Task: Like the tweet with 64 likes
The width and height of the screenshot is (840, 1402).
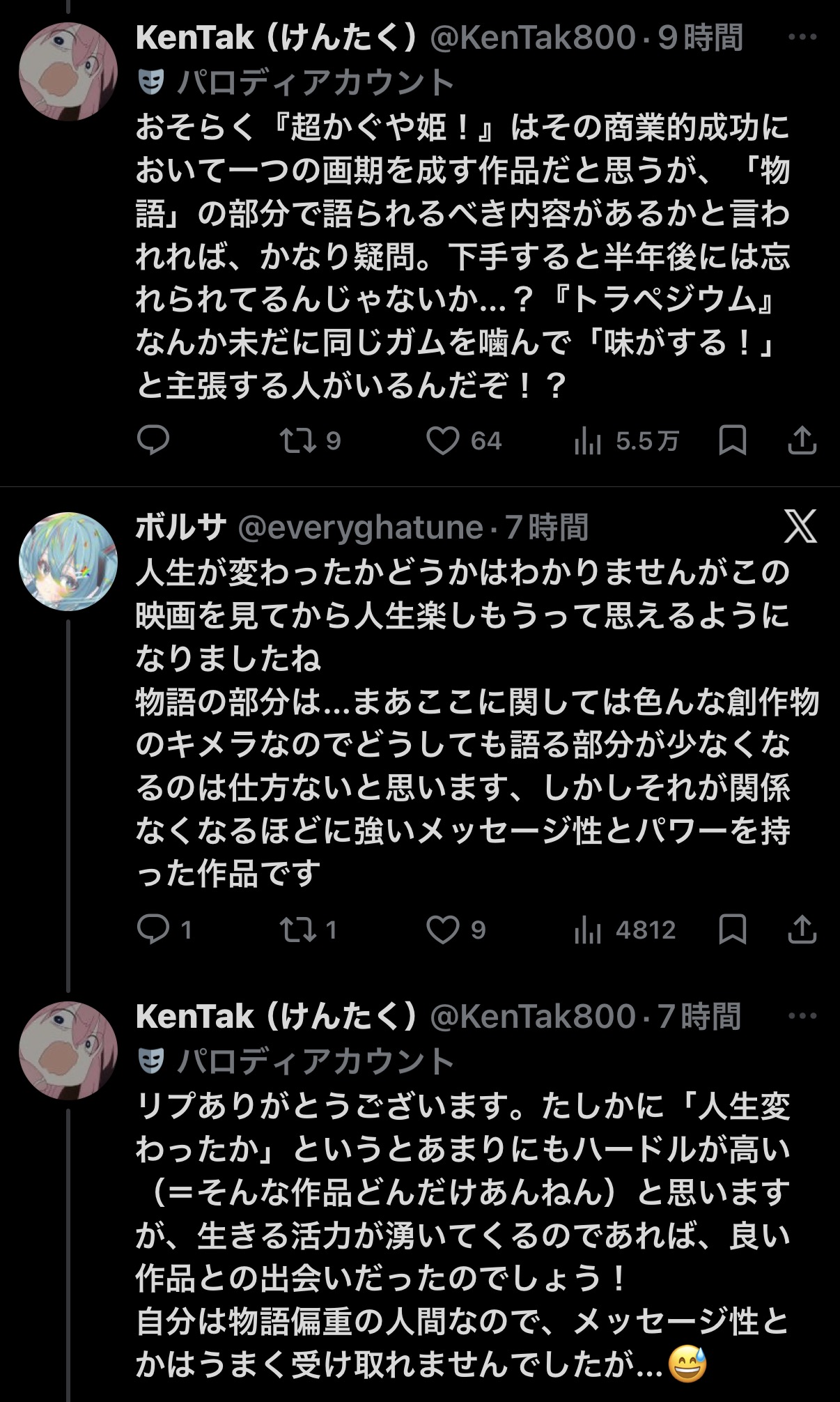Action: pyautogui.click(x=443, y=441)
